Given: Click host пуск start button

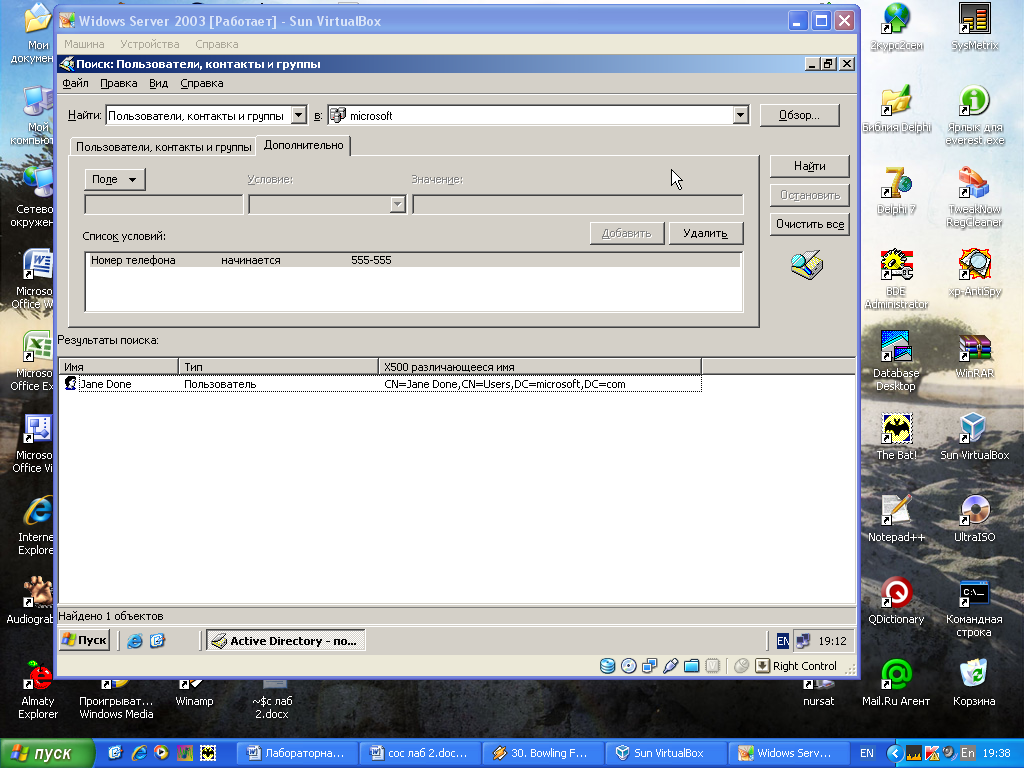Looking at the screenshot, I should [x=46, y=753].
